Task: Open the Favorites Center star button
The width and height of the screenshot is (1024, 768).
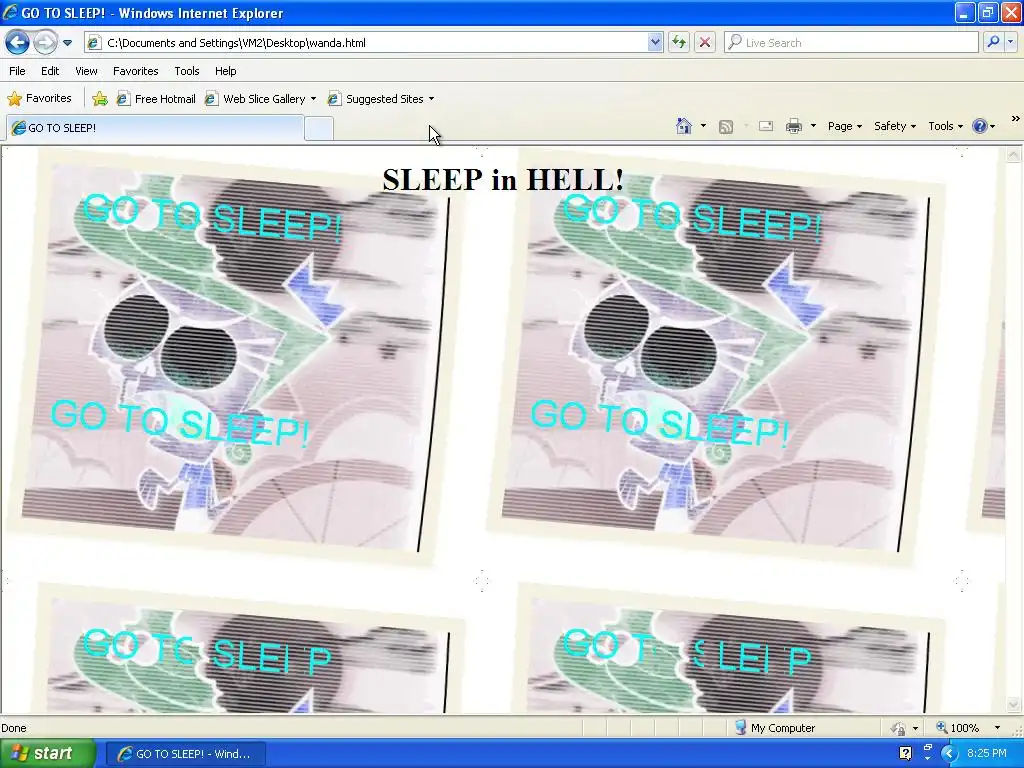Action: coord(39,99)
